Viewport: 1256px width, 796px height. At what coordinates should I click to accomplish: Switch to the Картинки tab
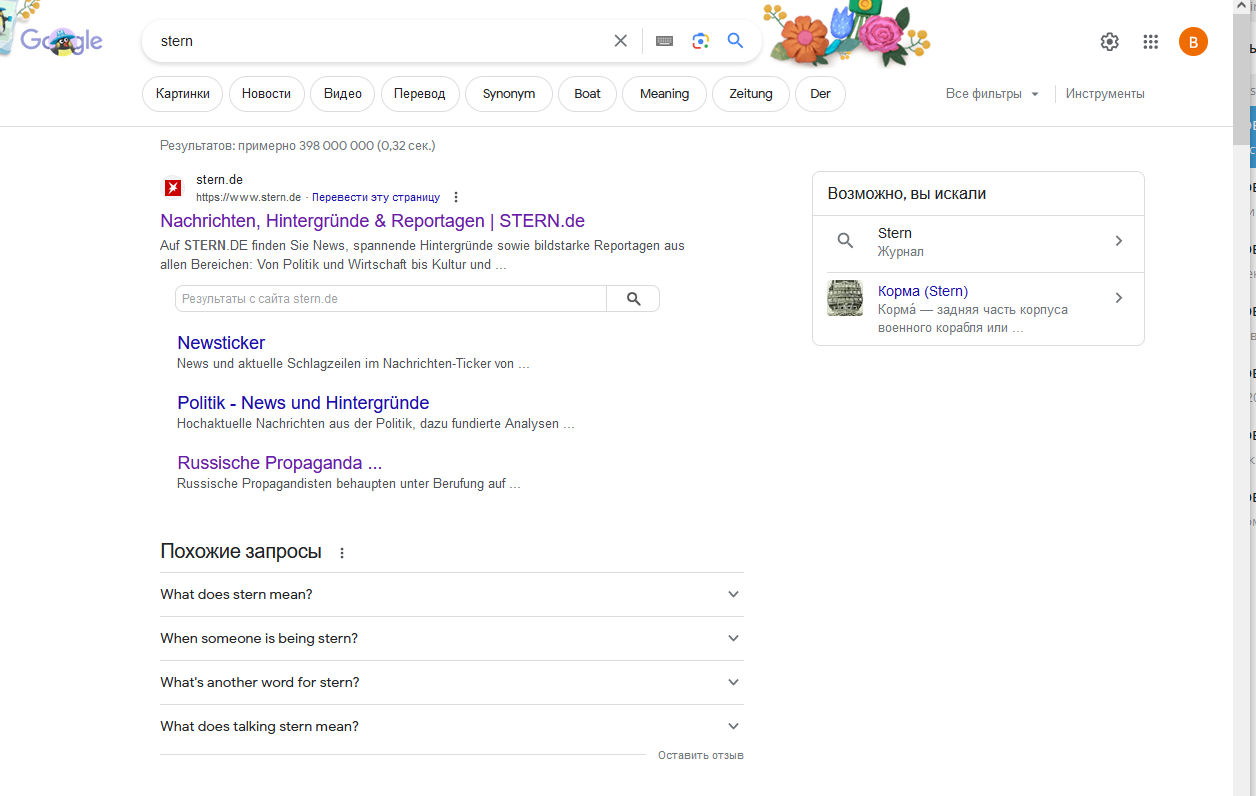tap(183, 94)
